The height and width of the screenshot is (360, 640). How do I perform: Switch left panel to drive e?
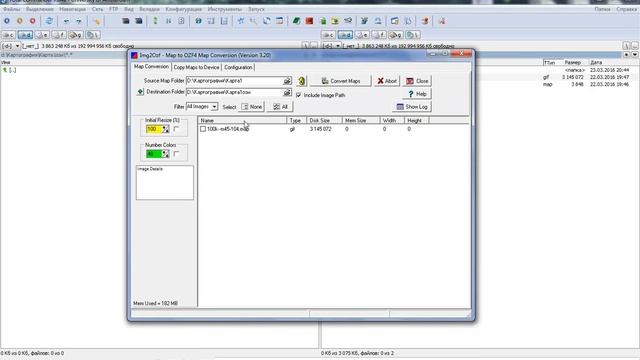click(42, 35)
